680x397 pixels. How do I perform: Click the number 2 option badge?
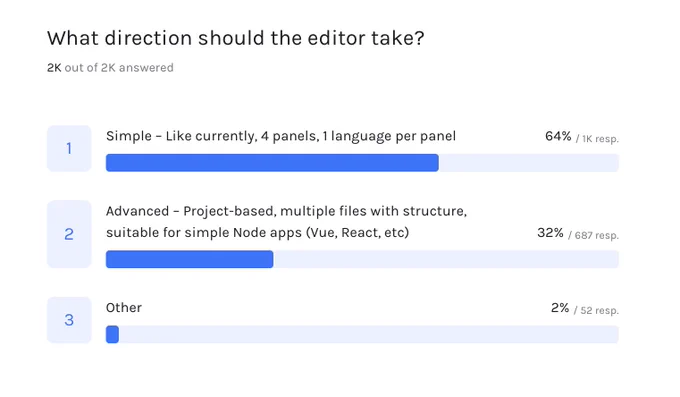[69, 234]
